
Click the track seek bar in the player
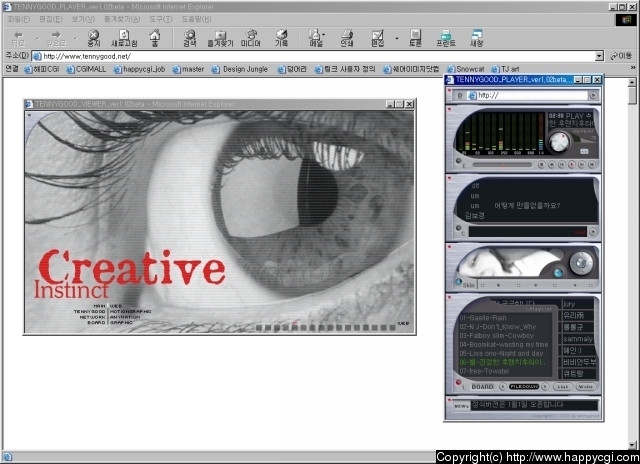coord(502,165)
